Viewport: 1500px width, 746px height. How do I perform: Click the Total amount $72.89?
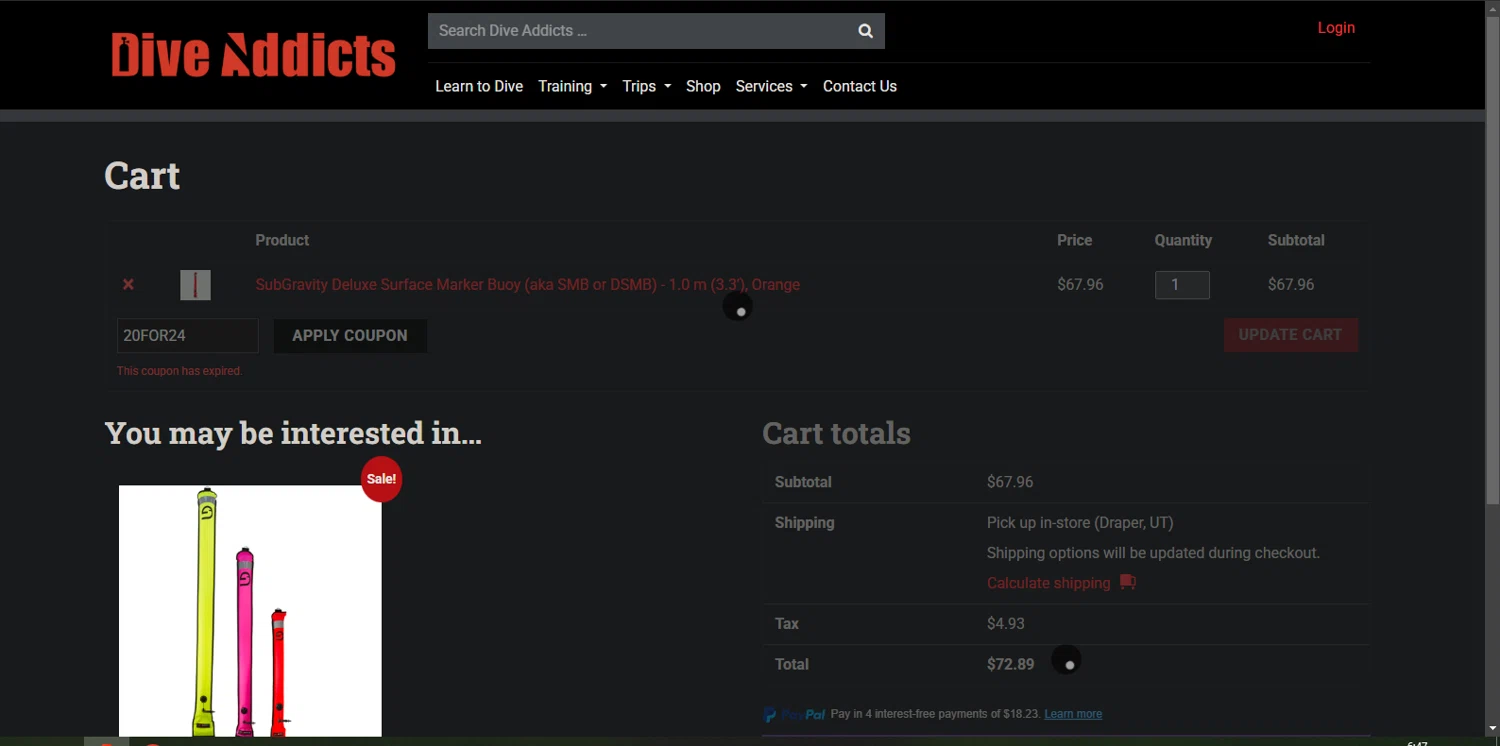point(1010,664)
